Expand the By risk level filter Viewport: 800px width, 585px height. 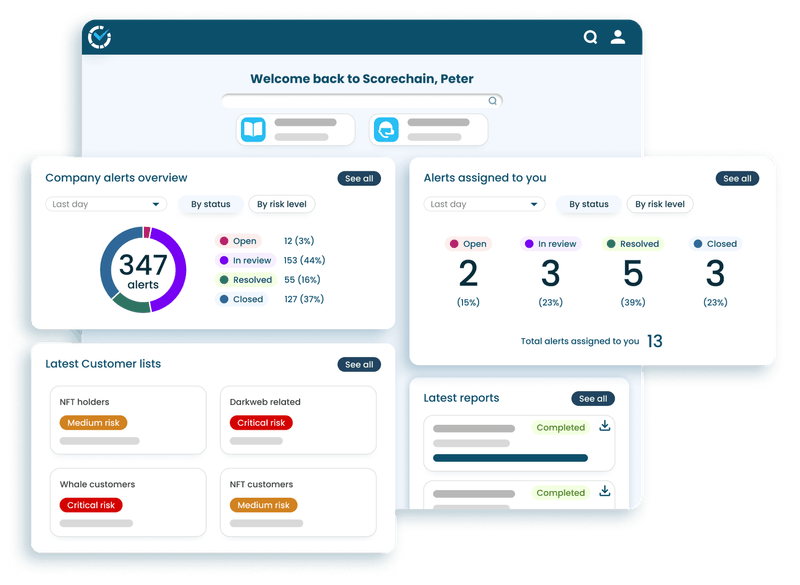tap(281, 203)
